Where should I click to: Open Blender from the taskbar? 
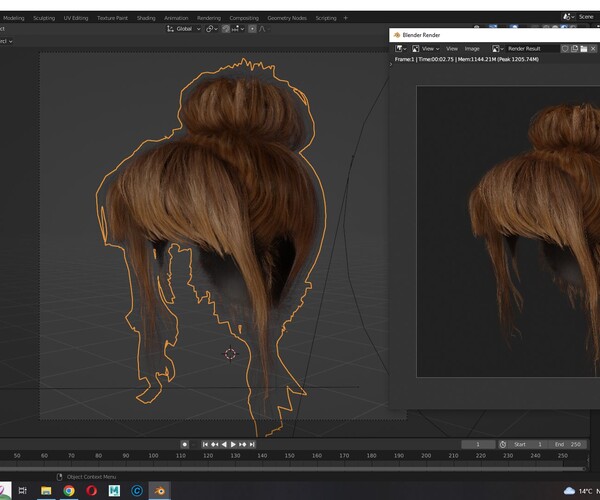point(160,490)
